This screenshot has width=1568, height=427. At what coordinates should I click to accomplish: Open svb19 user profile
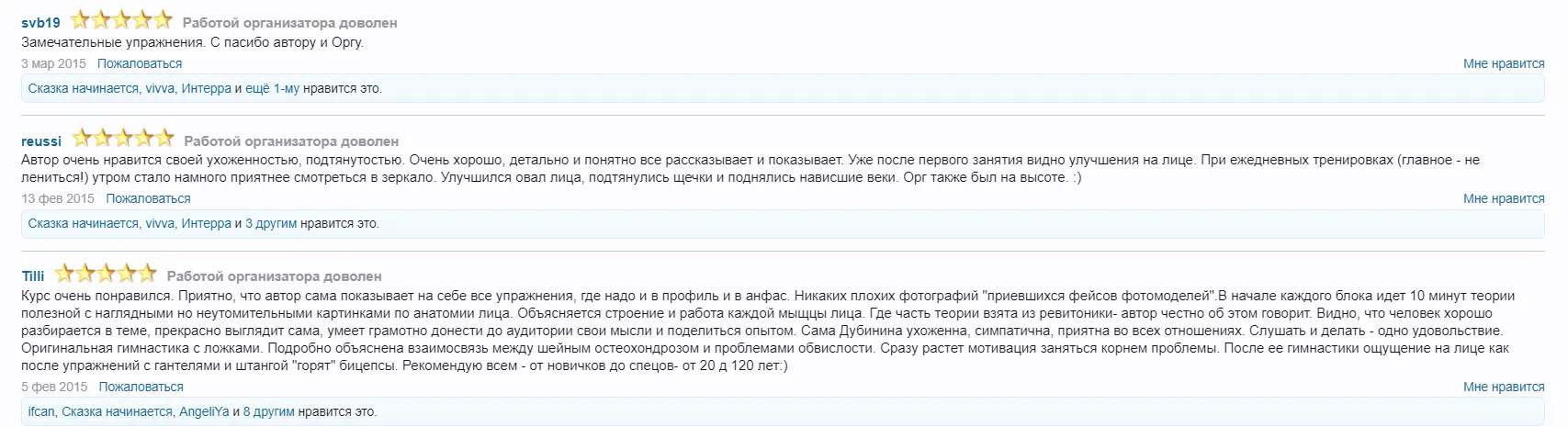40,23
